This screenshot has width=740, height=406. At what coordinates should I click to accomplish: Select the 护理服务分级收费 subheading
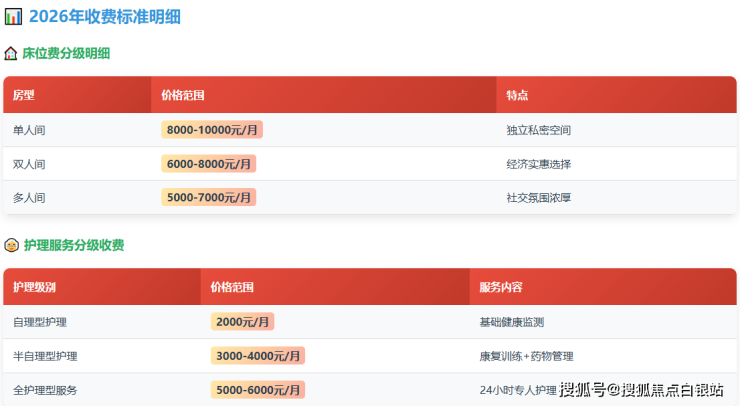pos(74,245)
